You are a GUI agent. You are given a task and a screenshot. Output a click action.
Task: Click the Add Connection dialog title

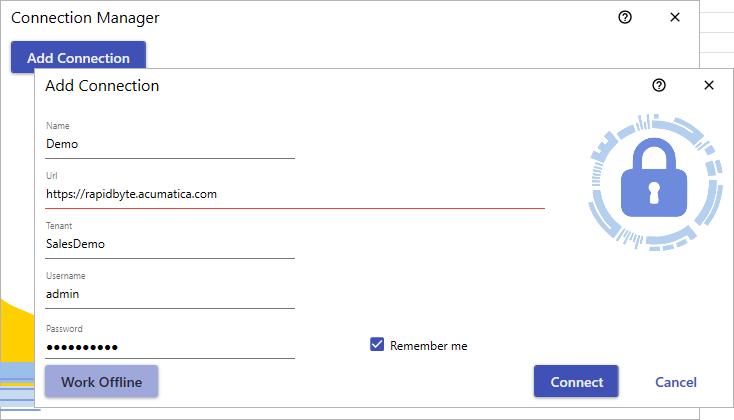point(102,86)
